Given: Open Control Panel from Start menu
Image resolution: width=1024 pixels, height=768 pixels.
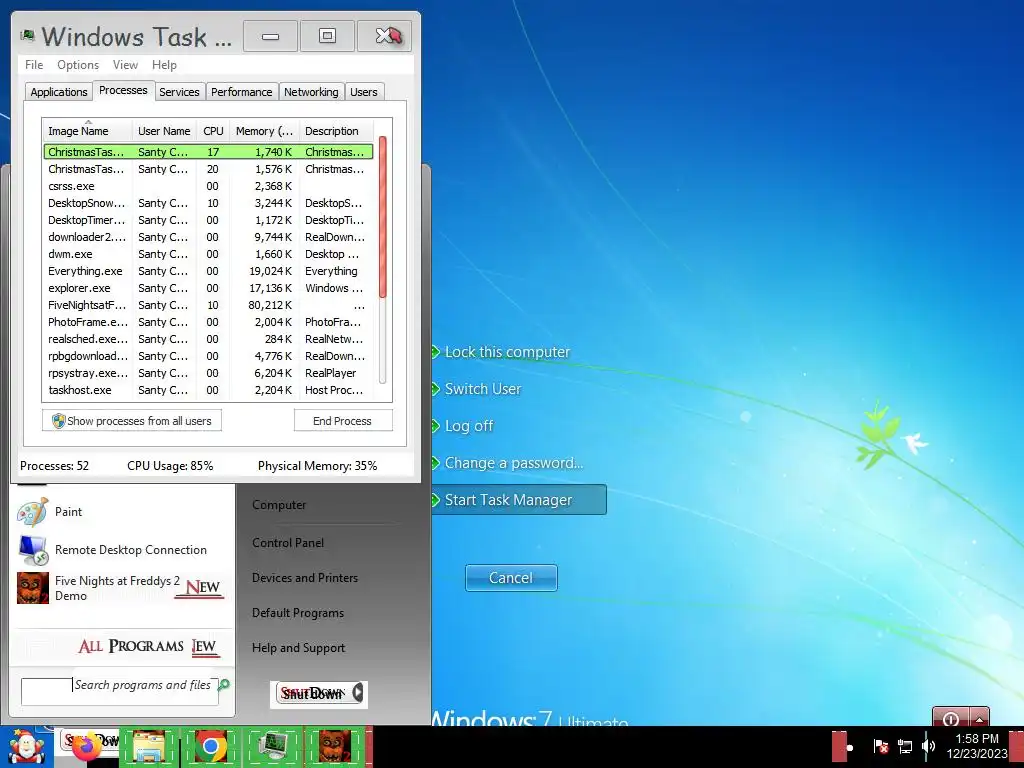Looking at the screenshot, I should (288, 543).
